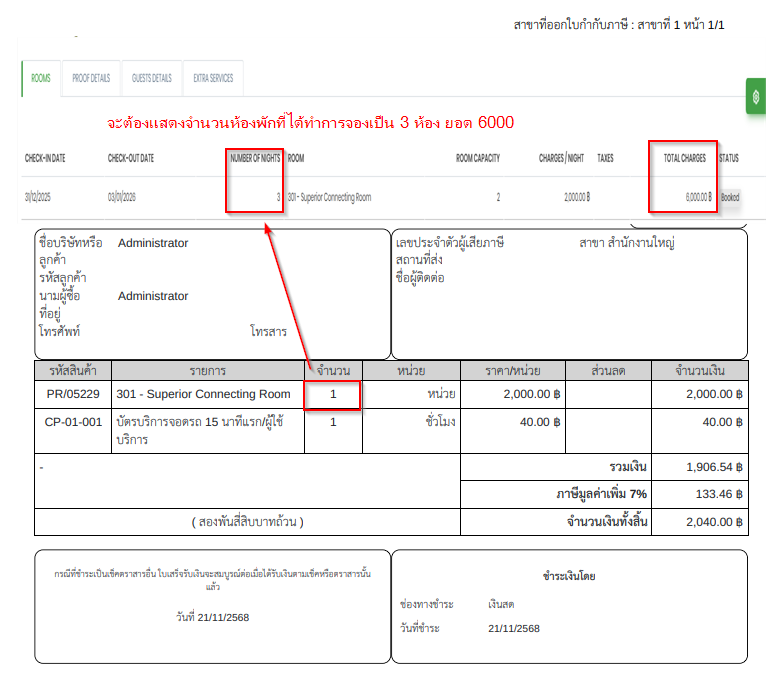Click the Total Charges column header
The image size is (781, 692).
(x=684, y=158)
